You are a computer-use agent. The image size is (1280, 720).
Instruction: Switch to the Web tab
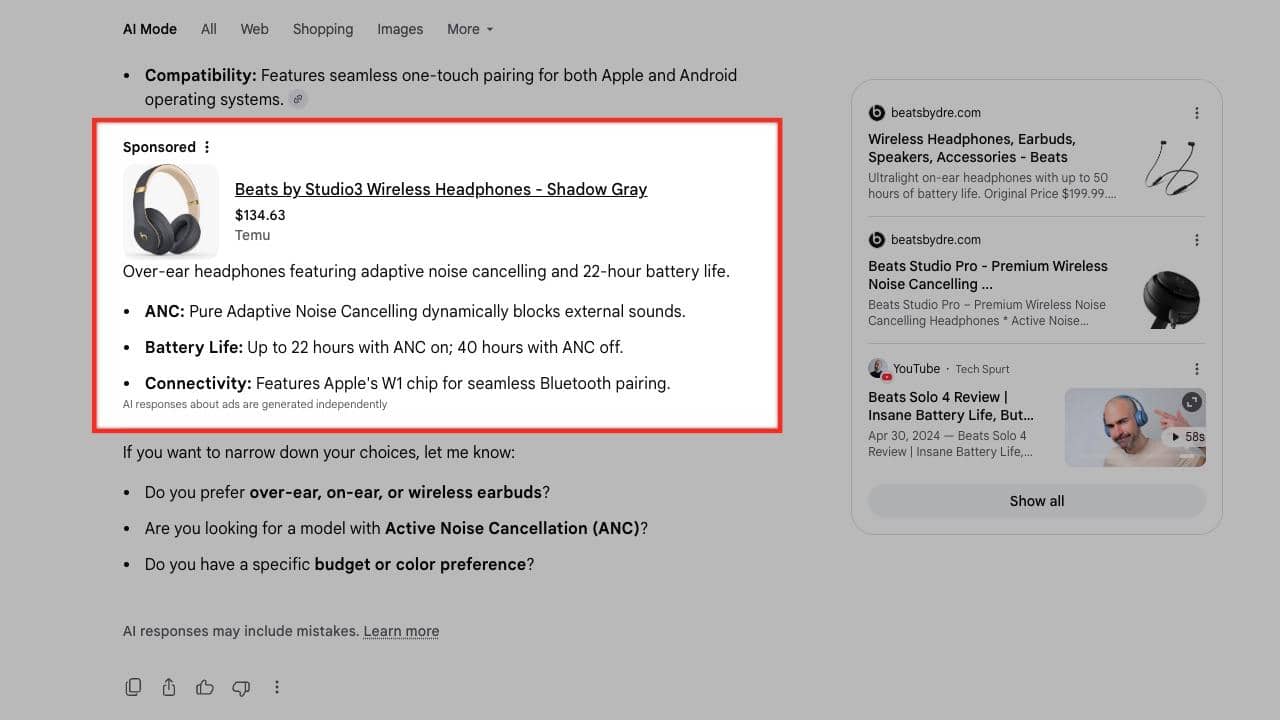[x=254, y=29]
